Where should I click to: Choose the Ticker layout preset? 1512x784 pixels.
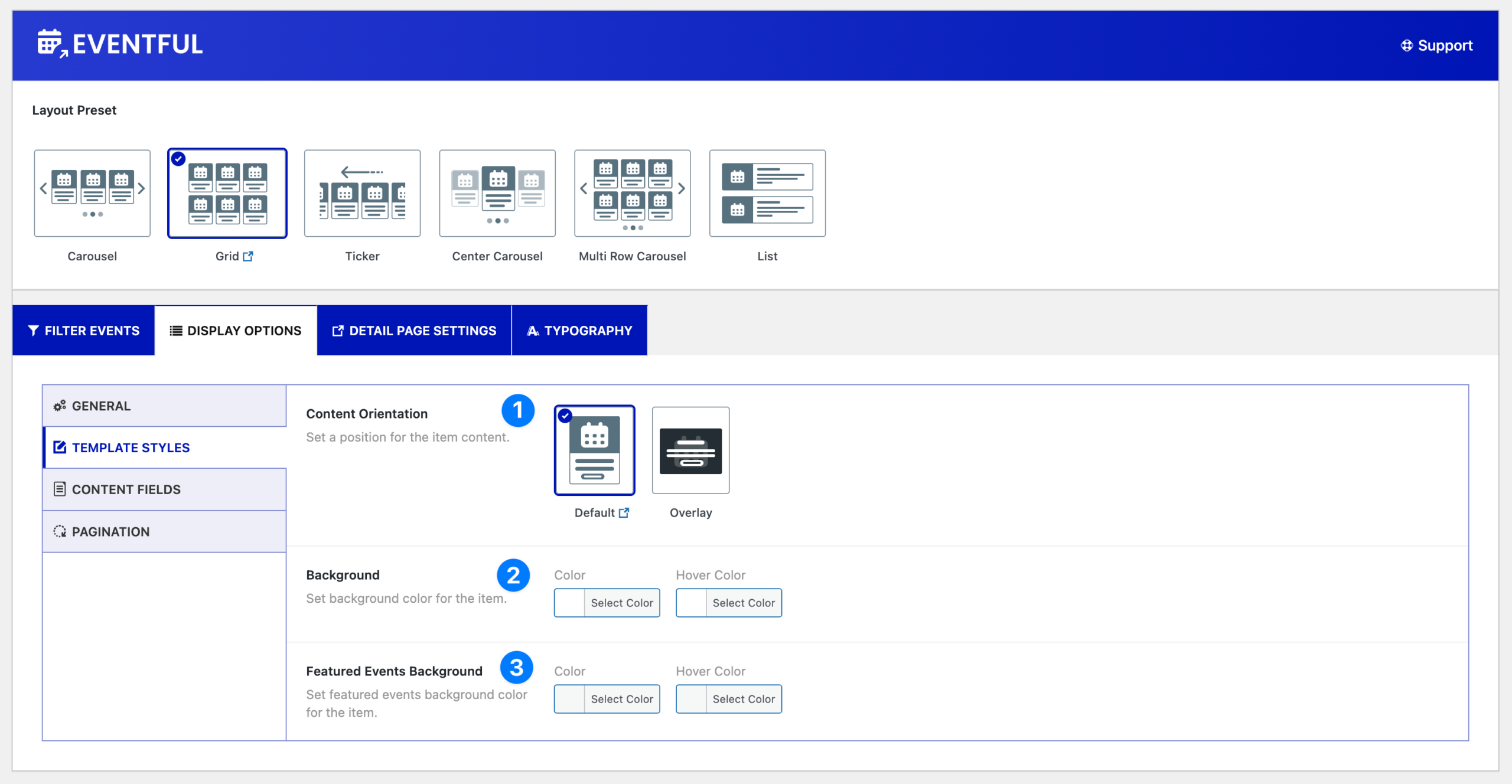362,193
